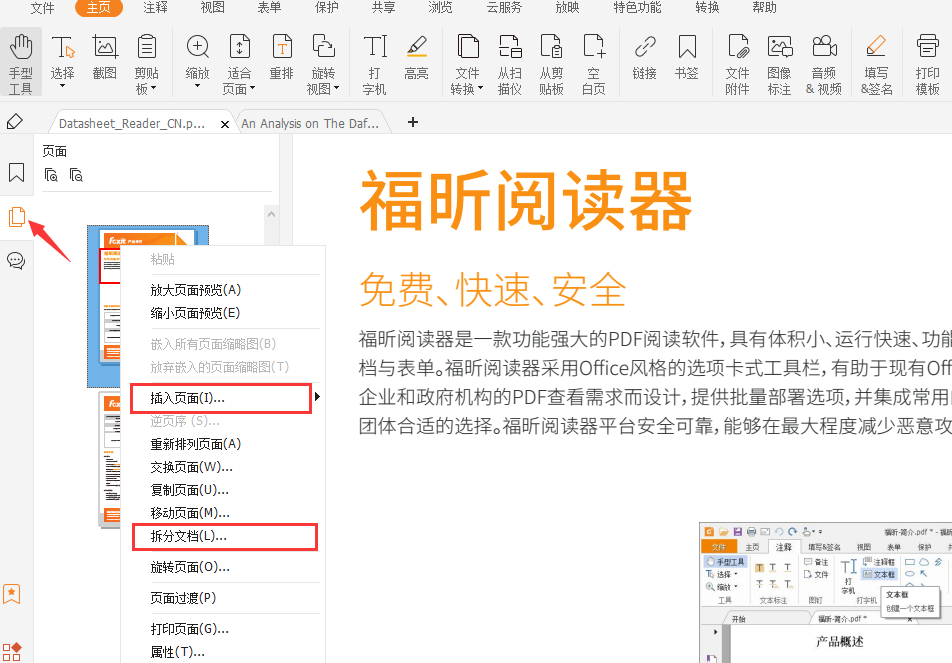Open the Fill & Sign (填写&签名) tool
The image size is (952, 663).
pyautogui.click(x=876, y=61)
